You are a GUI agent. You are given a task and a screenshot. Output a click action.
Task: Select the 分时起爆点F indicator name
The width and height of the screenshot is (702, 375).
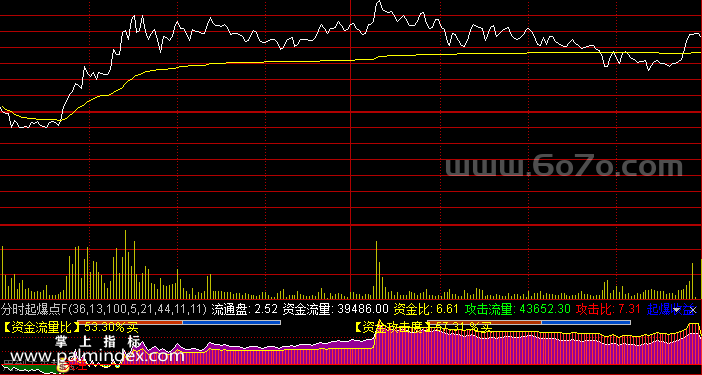pyautogui.click(x=34, y=309)
